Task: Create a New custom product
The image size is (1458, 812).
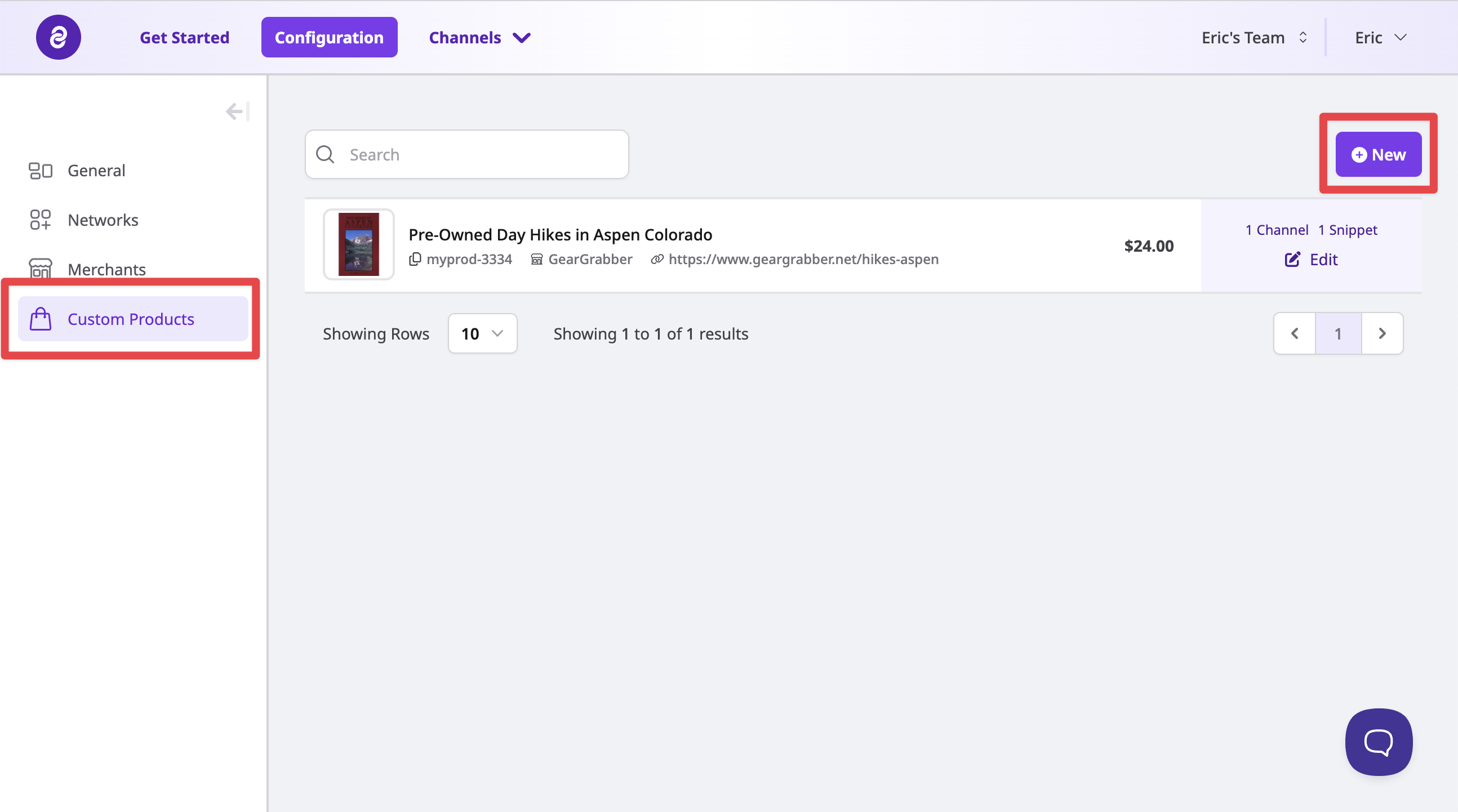Action: (x=1377, y=154)
